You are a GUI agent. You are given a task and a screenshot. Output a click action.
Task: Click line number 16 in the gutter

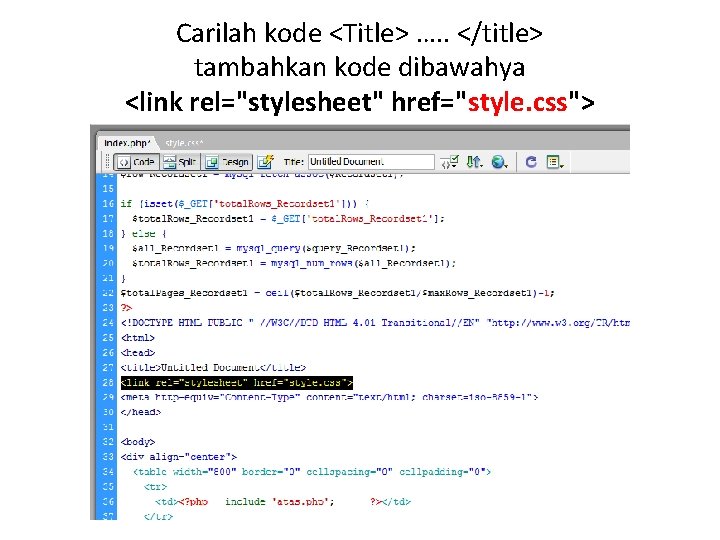pyautogui.click(x=108, y=203)
